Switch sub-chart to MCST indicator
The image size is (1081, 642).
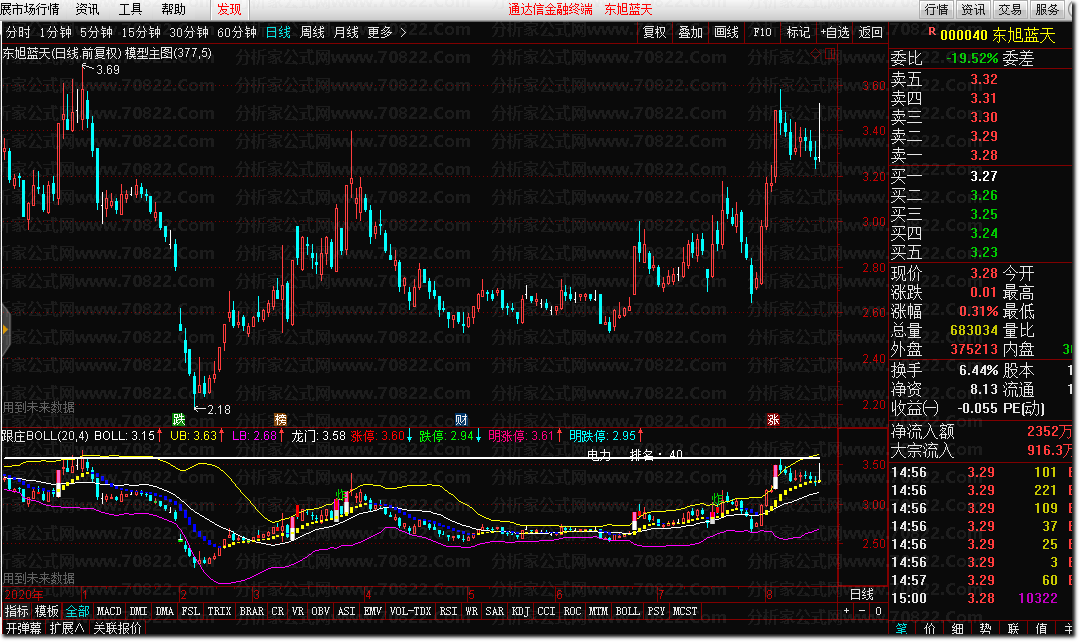[x=685, y=611]
